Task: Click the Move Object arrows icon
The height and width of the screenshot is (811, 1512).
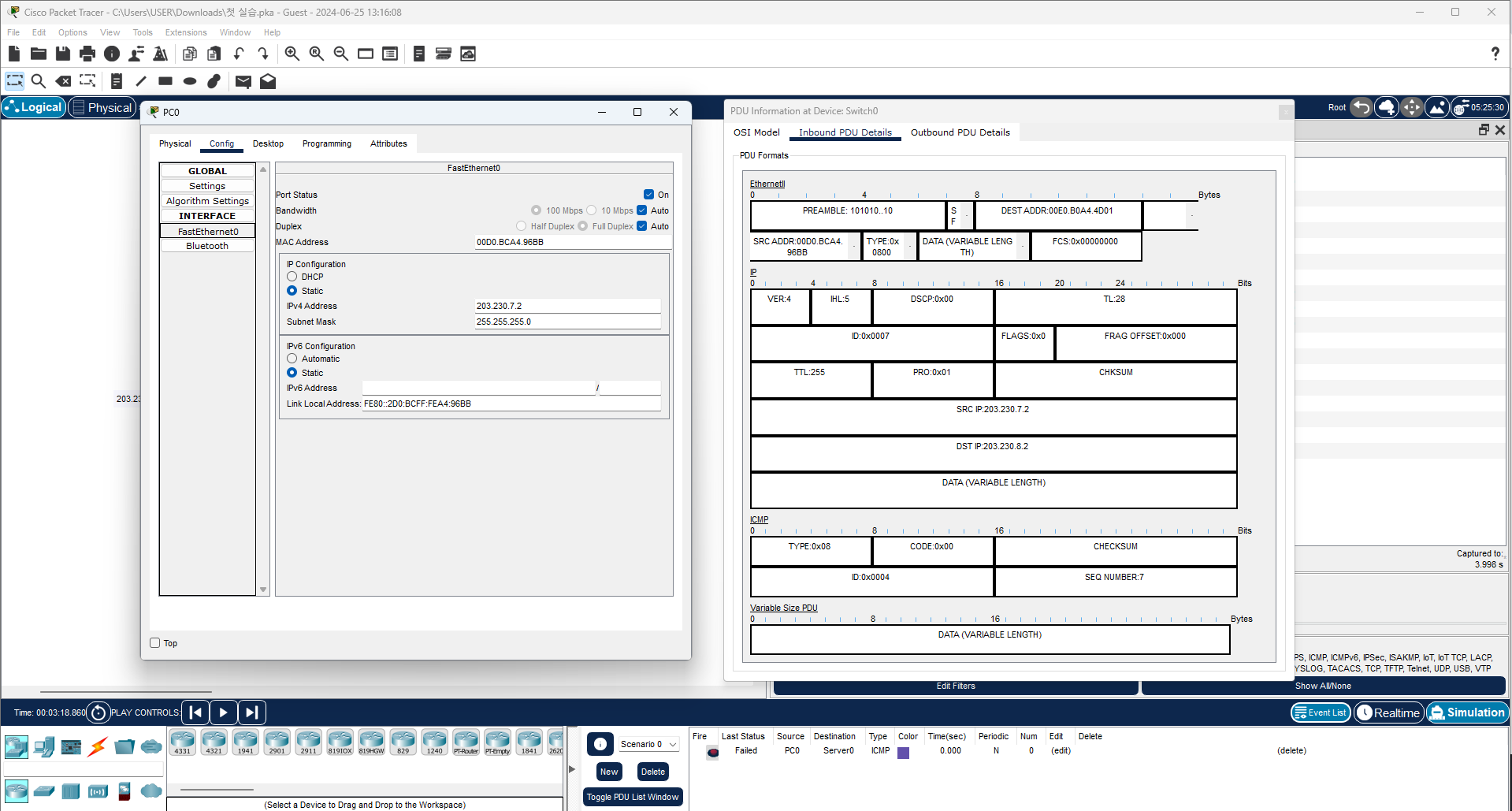Action: tap(1412, 107)
